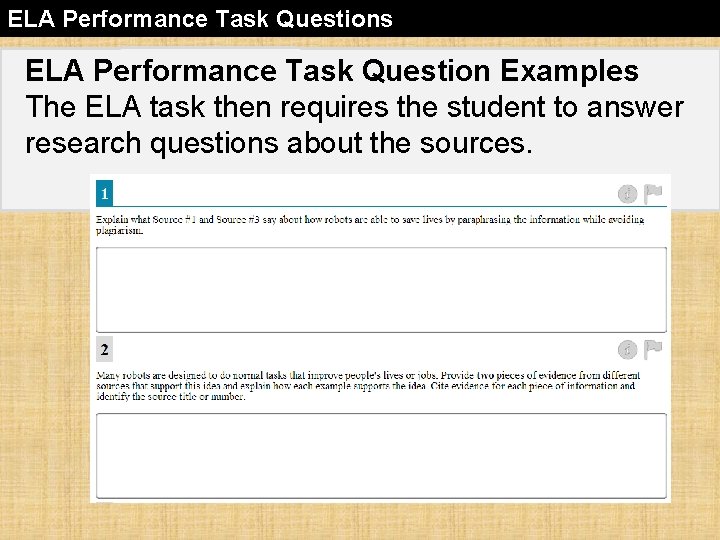Click the words 'Source #1' in the first prompt
The width and height of the screenshot is (720, 540).
coord(174,219)
